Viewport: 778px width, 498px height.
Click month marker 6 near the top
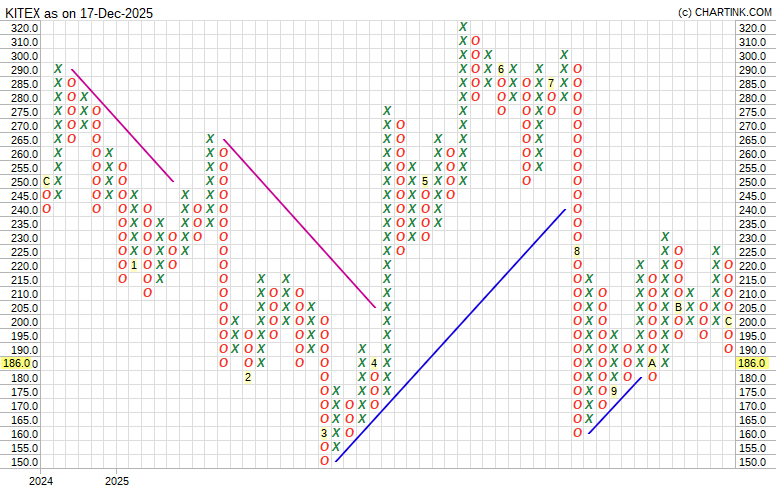point(501,69)
